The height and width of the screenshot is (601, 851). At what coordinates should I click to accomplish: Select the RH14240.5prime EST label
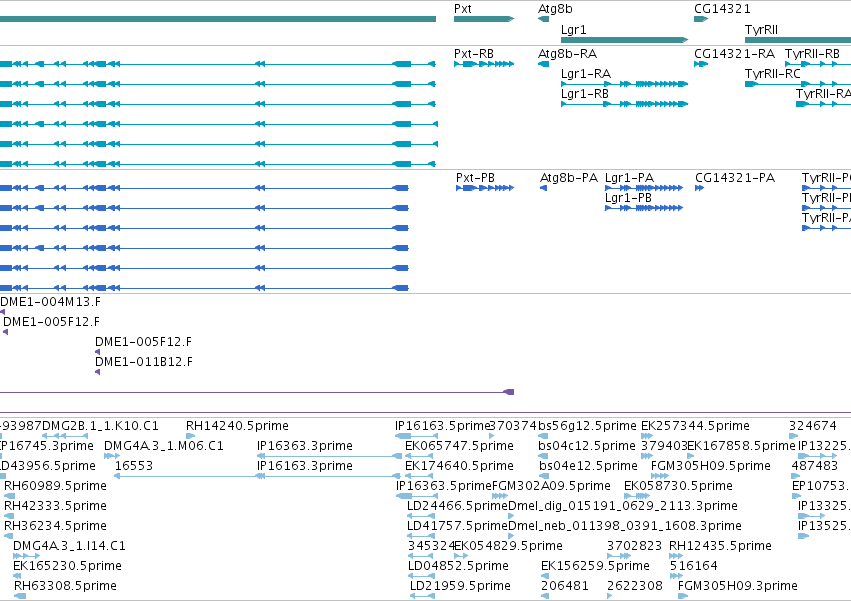coord(237,426)
